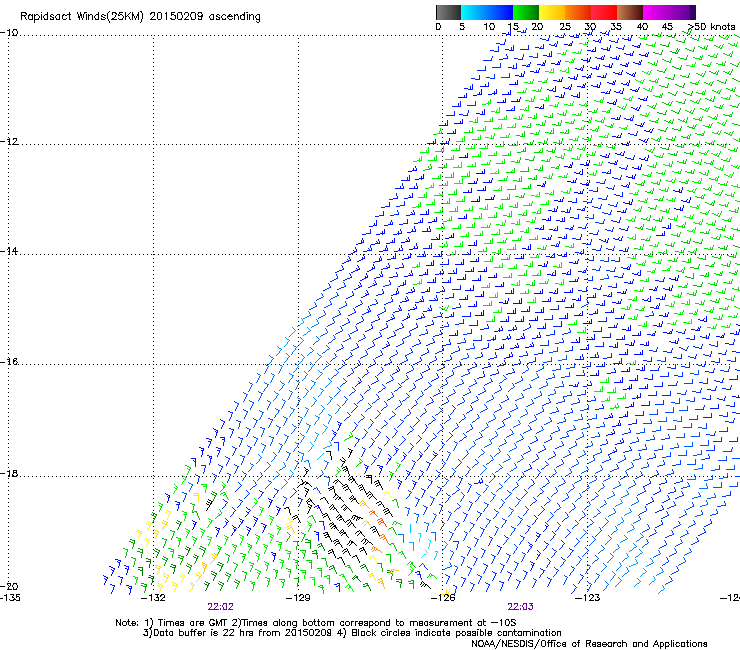The width and height of the screenshot is (740, 650).
Task: Click the Rapidscat Winds(25KM) title text
Action: [140, 17]
